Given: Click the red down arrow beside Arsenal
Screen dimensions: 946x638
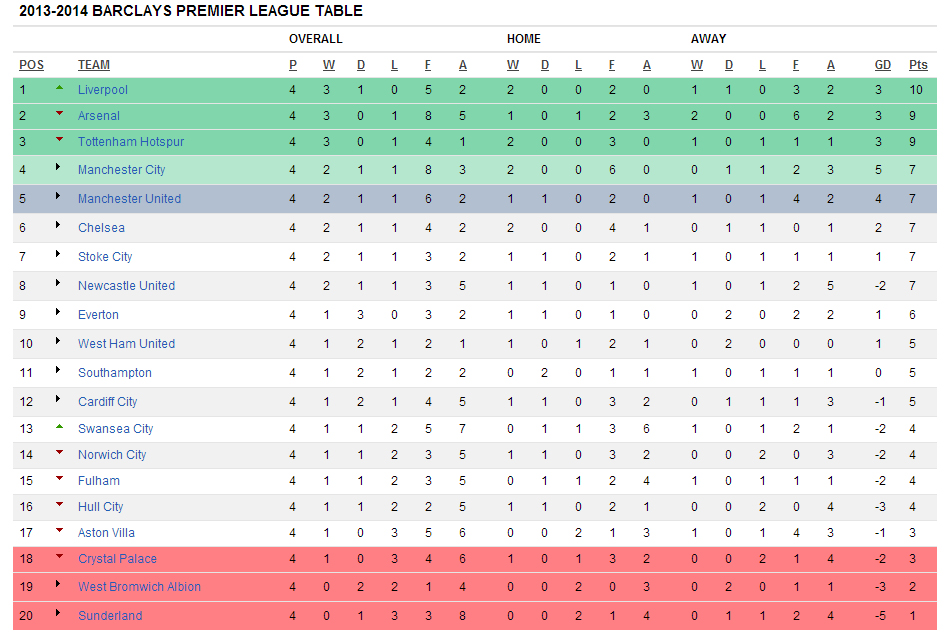Looking at the screenshot, I should click(x=59, y=113).
